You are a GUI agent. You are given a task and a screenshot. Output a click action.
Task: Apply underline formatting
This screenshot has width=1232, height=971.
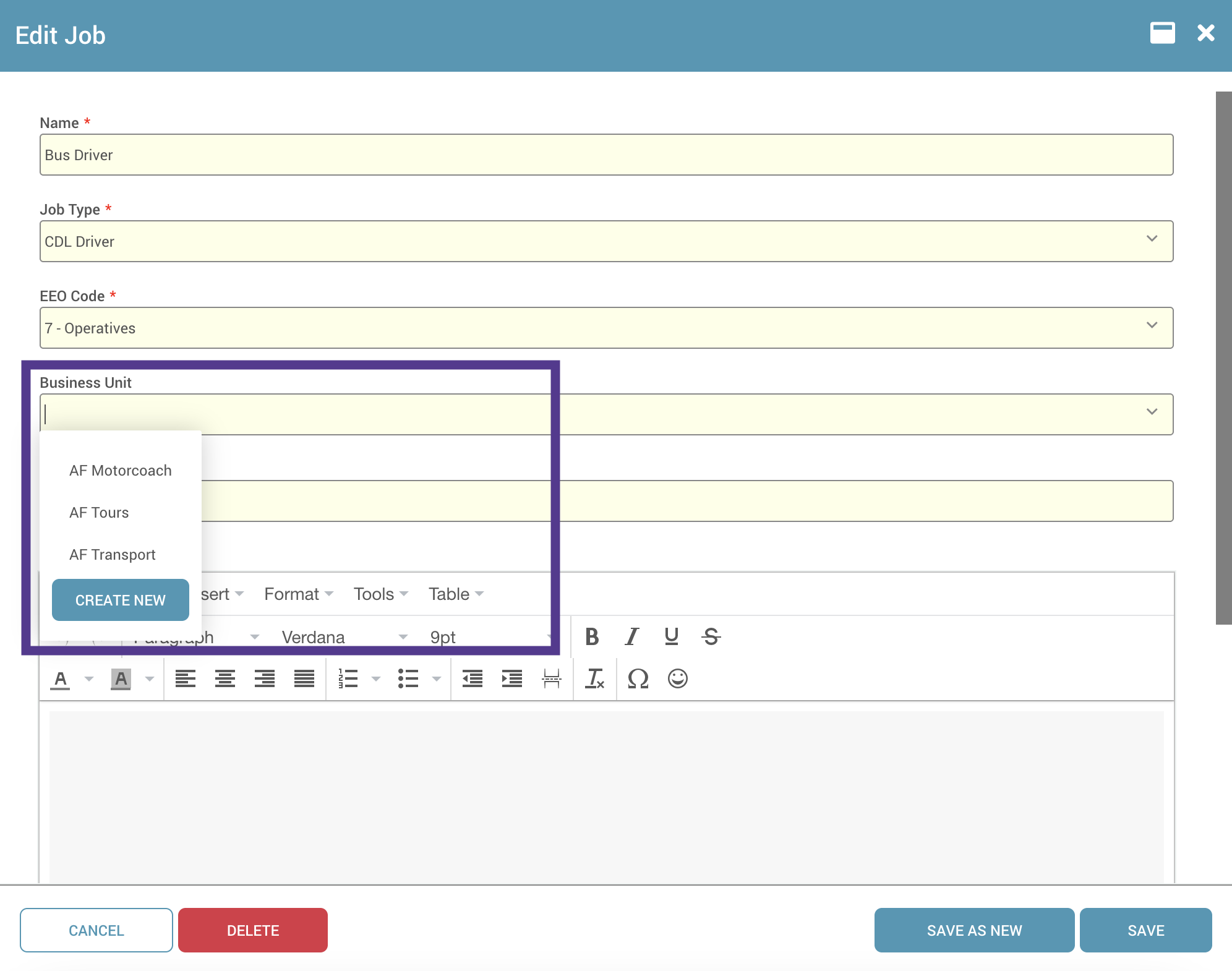[671, 636]
